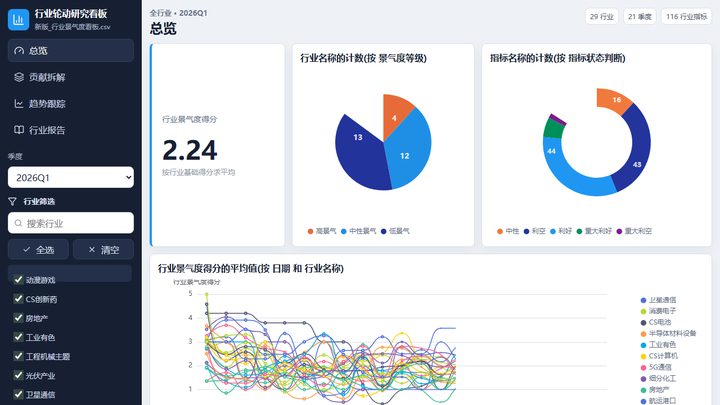Viewport: 720px width, 405px height.
Task: Click the book icon beside 行业报告
Action: (19, 130)
